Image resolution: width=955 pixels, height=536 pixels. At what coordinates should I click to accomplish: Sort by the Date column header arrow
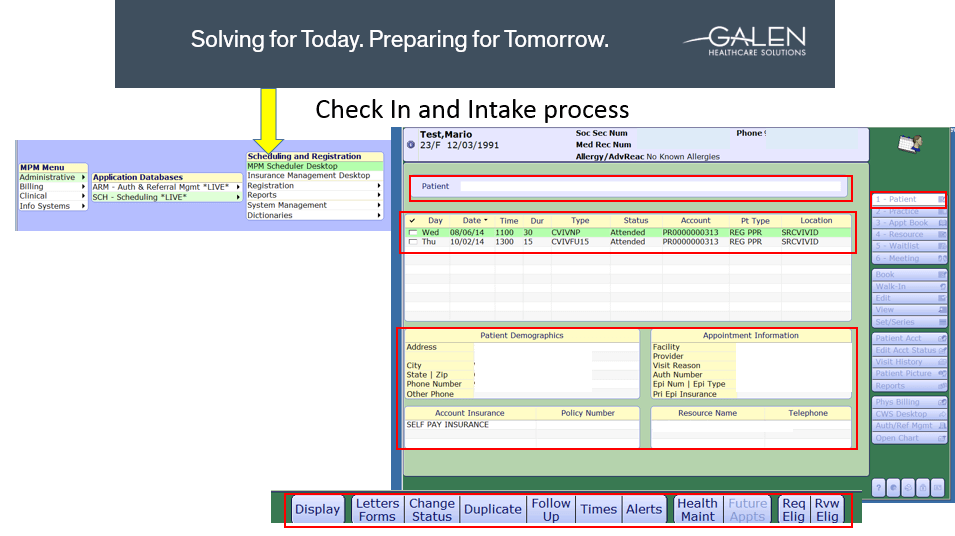coord(486,220)
